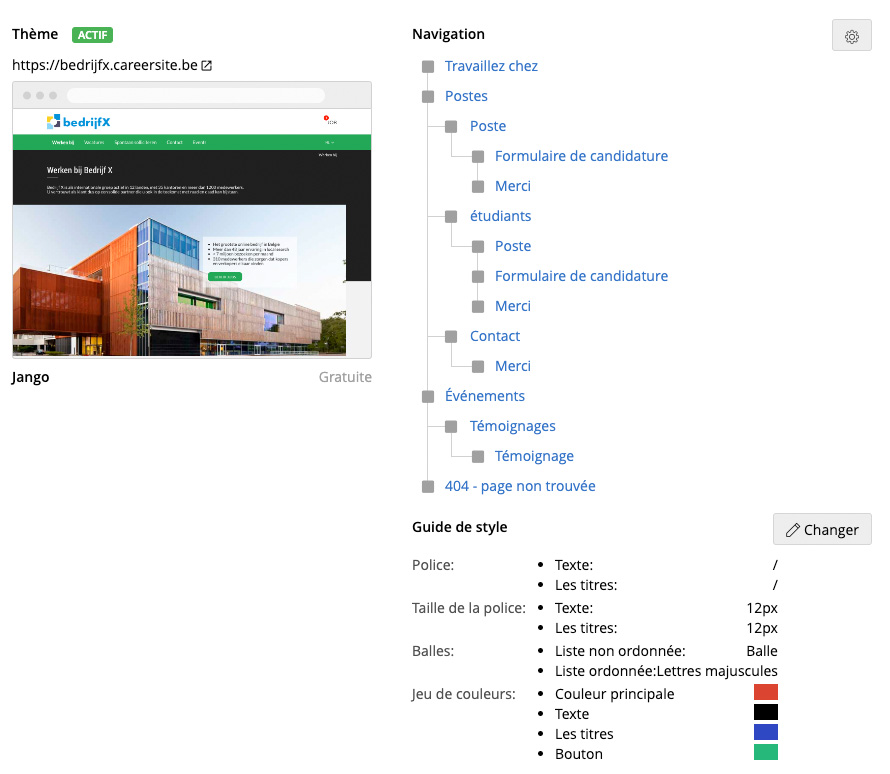Open the Postes navigation item

(466, 96)
